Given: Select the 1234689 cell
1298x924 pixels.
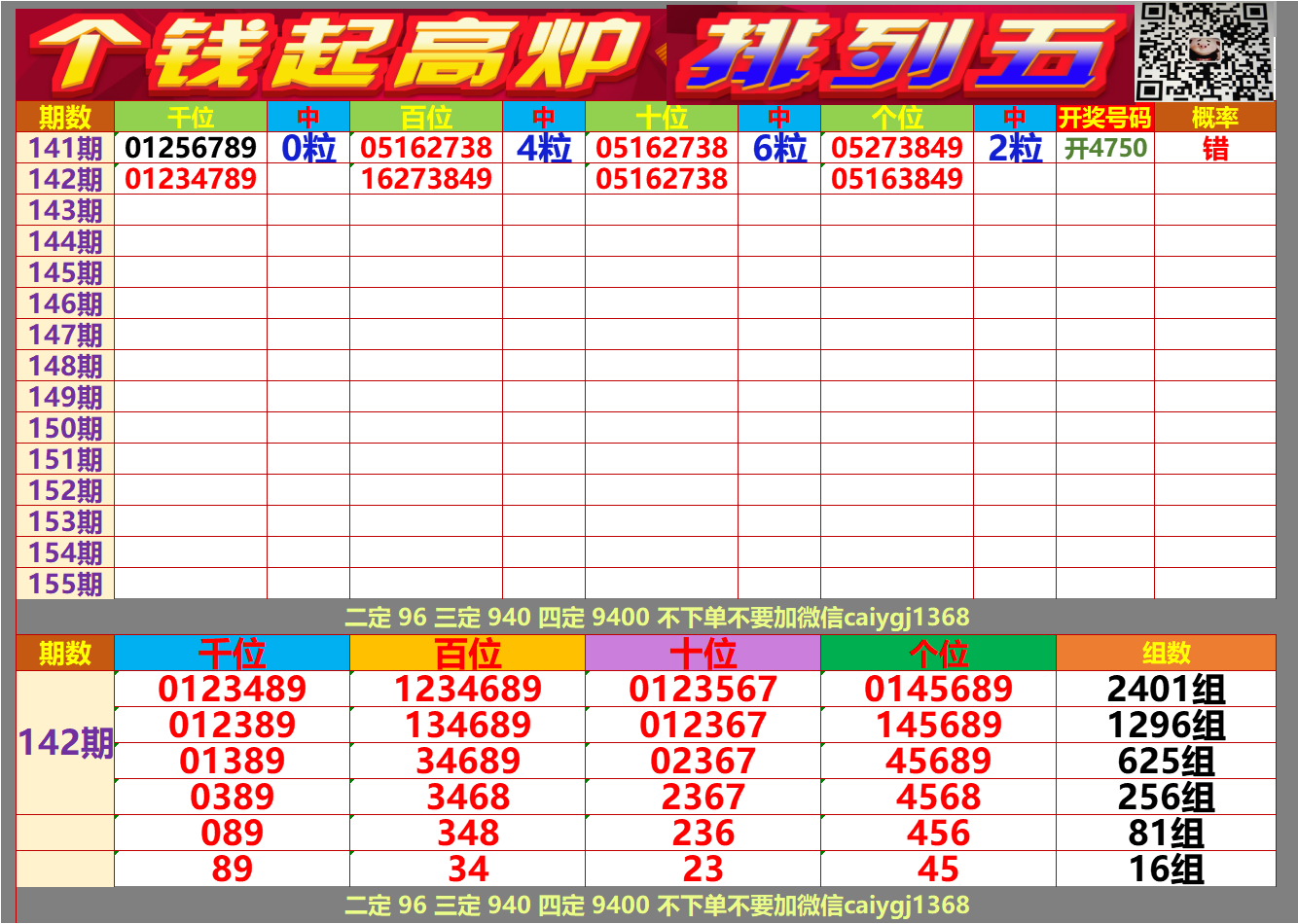Looking at the screenshot, I should coord(467,690).
